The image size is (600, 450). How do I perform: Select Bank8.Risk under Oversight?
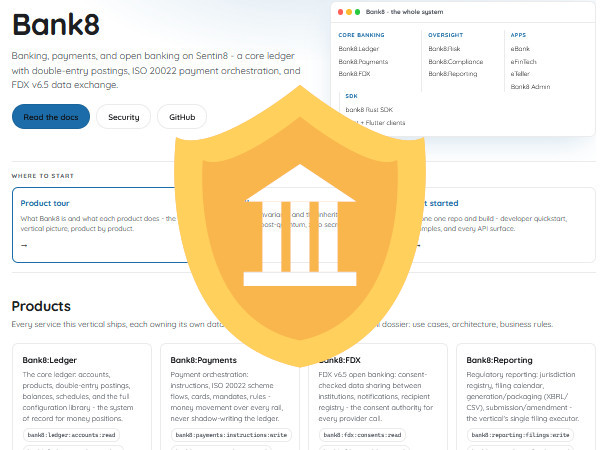444,49
